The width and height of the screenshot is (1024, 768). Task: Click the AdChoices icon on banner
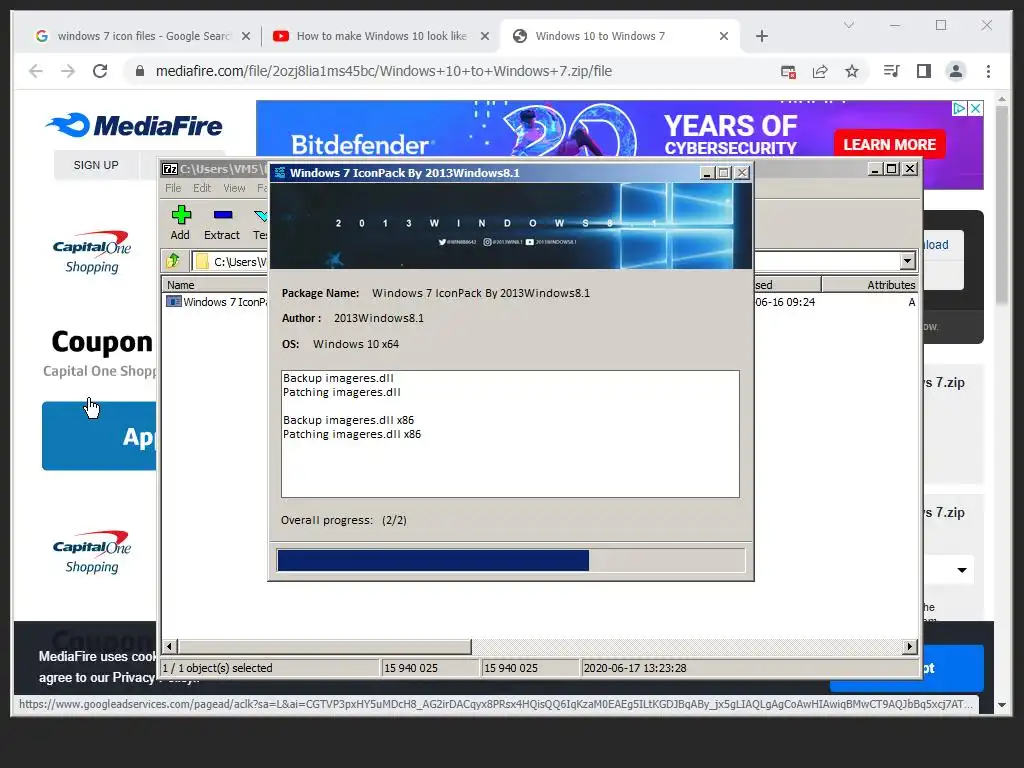click(959, 108)
